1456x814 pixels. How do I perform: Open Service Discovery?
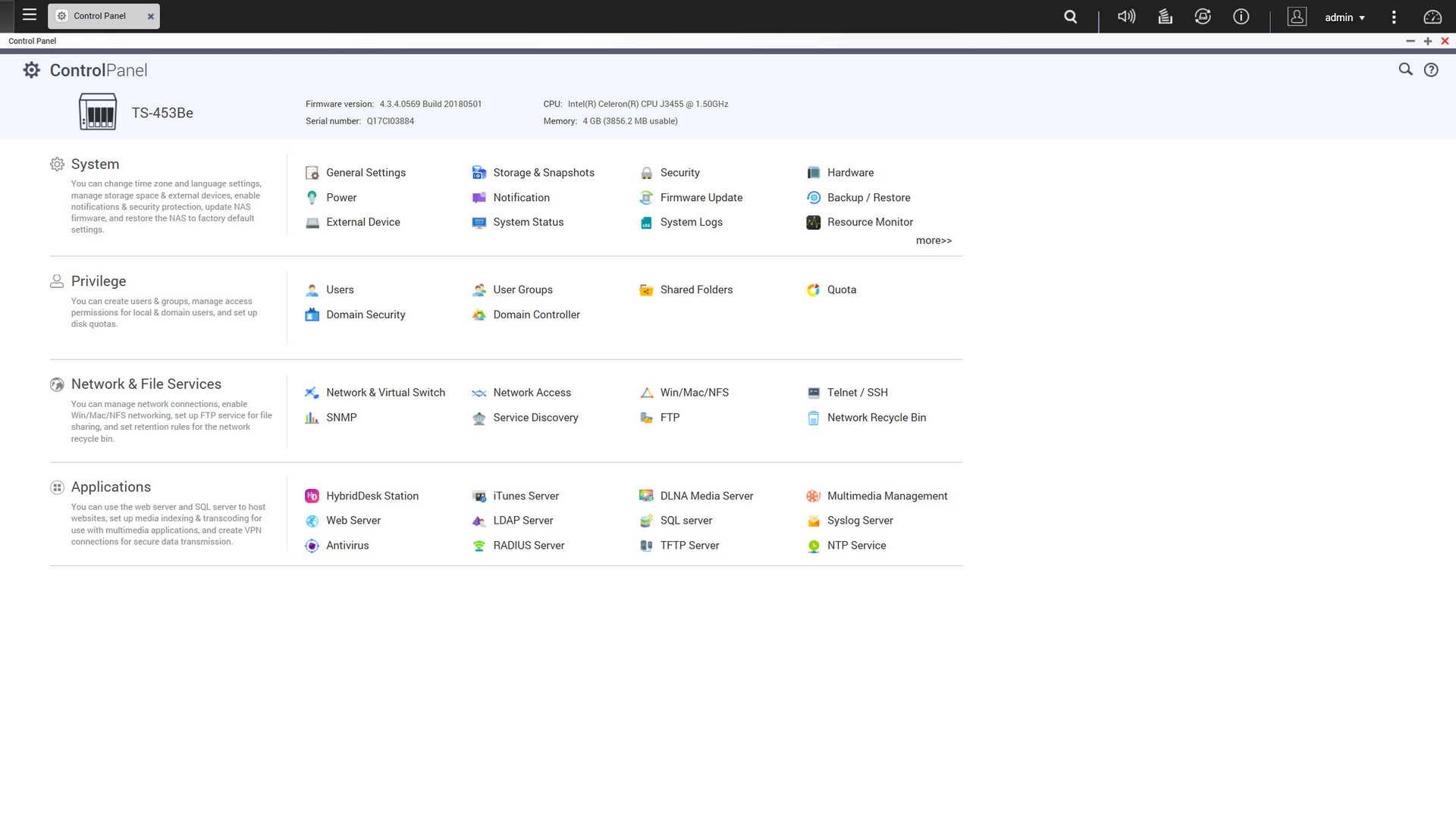click(525, 418)
